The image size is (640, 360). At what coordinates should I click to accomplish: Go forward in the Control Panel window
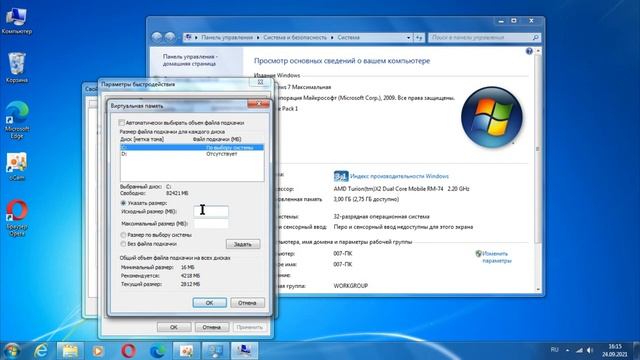(170, 37)
